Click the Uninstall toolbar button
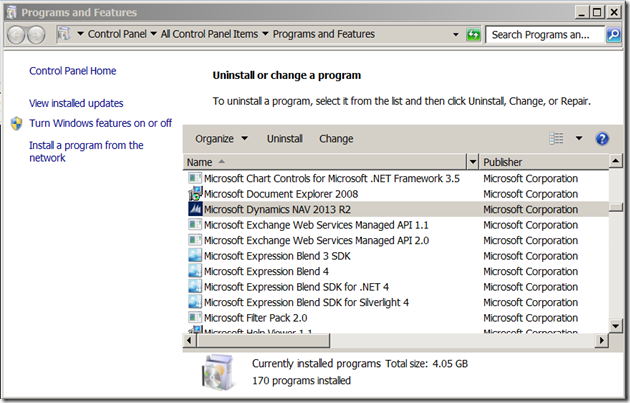 [x=285, y=139]
